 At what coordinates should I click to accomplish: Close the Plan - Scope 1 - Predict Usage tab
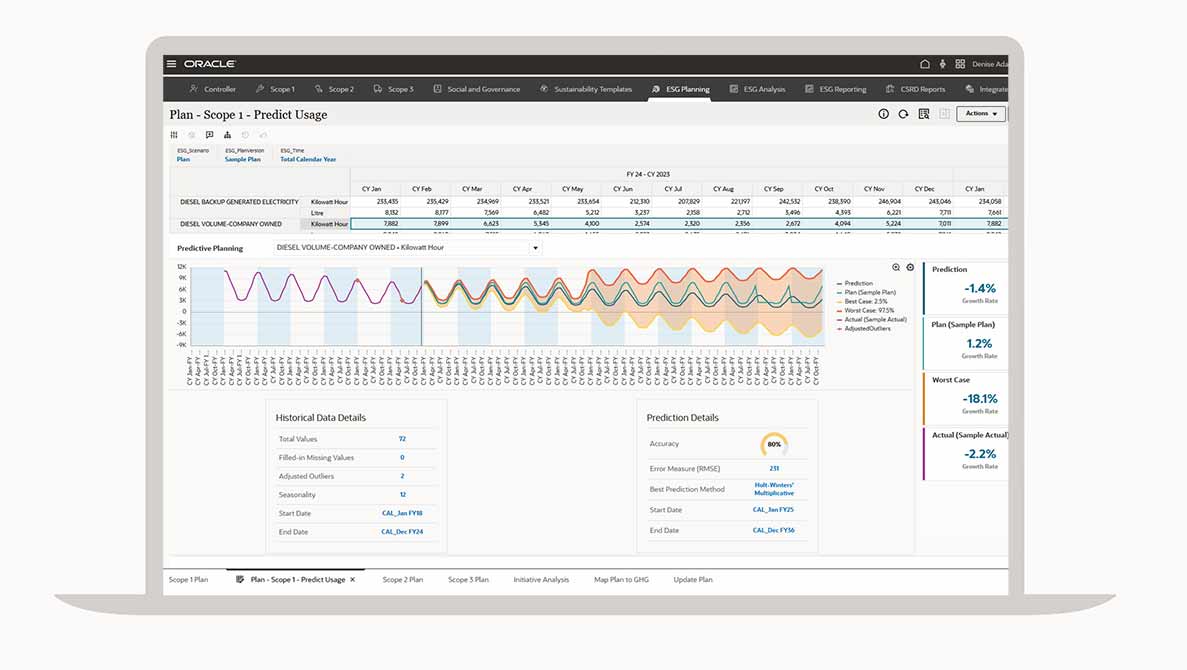352,580
